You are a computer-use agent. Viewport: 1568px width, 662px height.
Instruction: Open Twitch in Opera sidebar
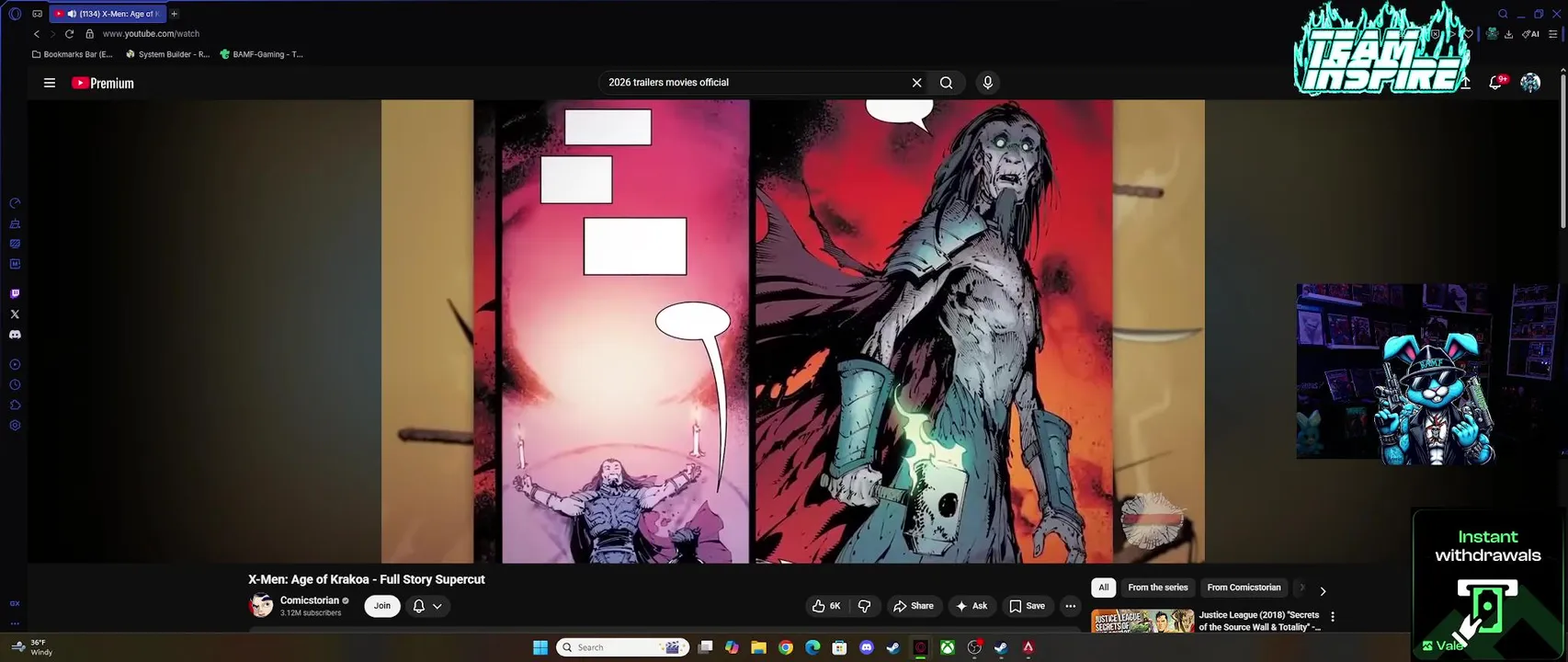coord(15,294)
